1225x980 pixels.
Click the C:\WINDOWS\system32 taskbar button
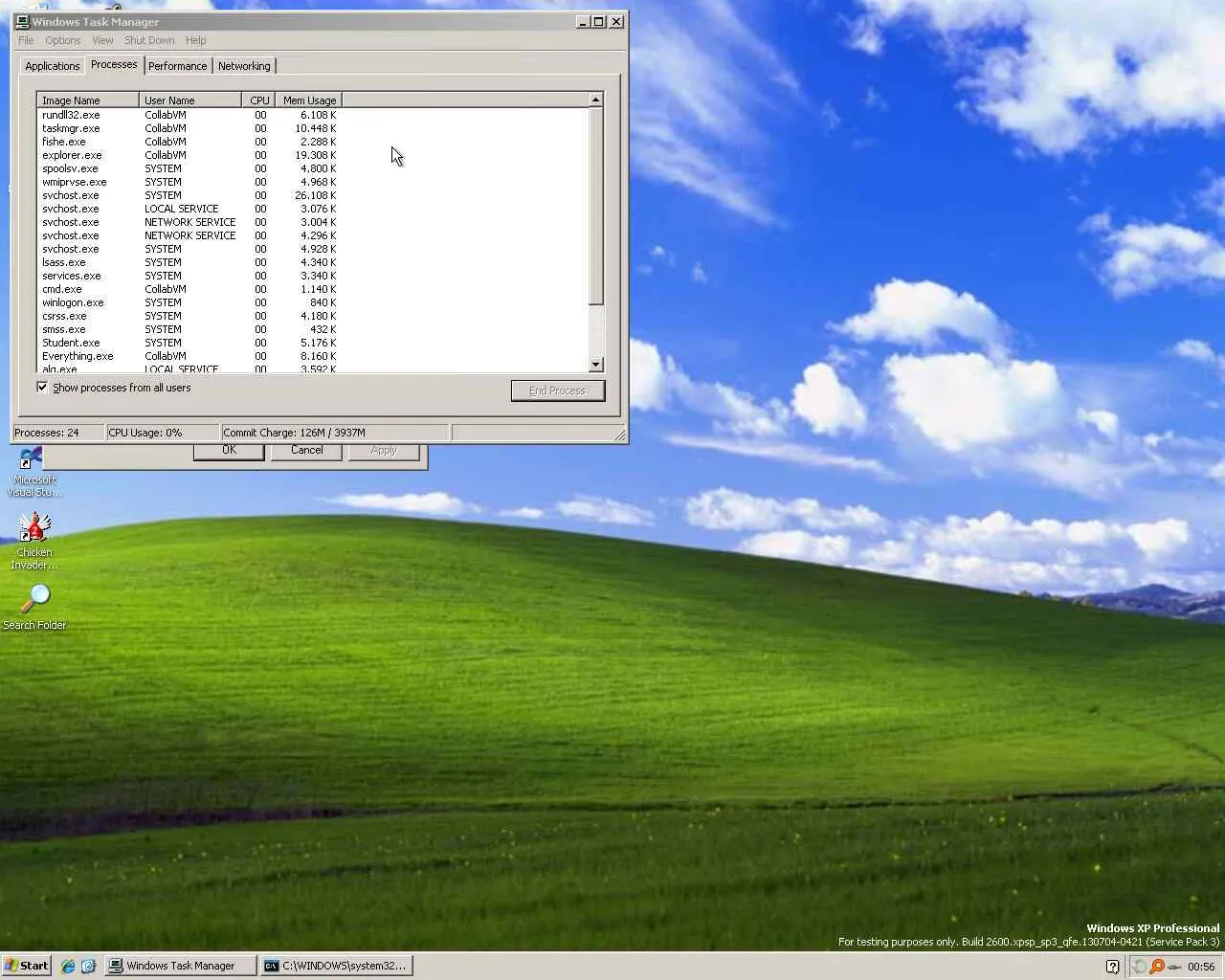tap(337, 966)
